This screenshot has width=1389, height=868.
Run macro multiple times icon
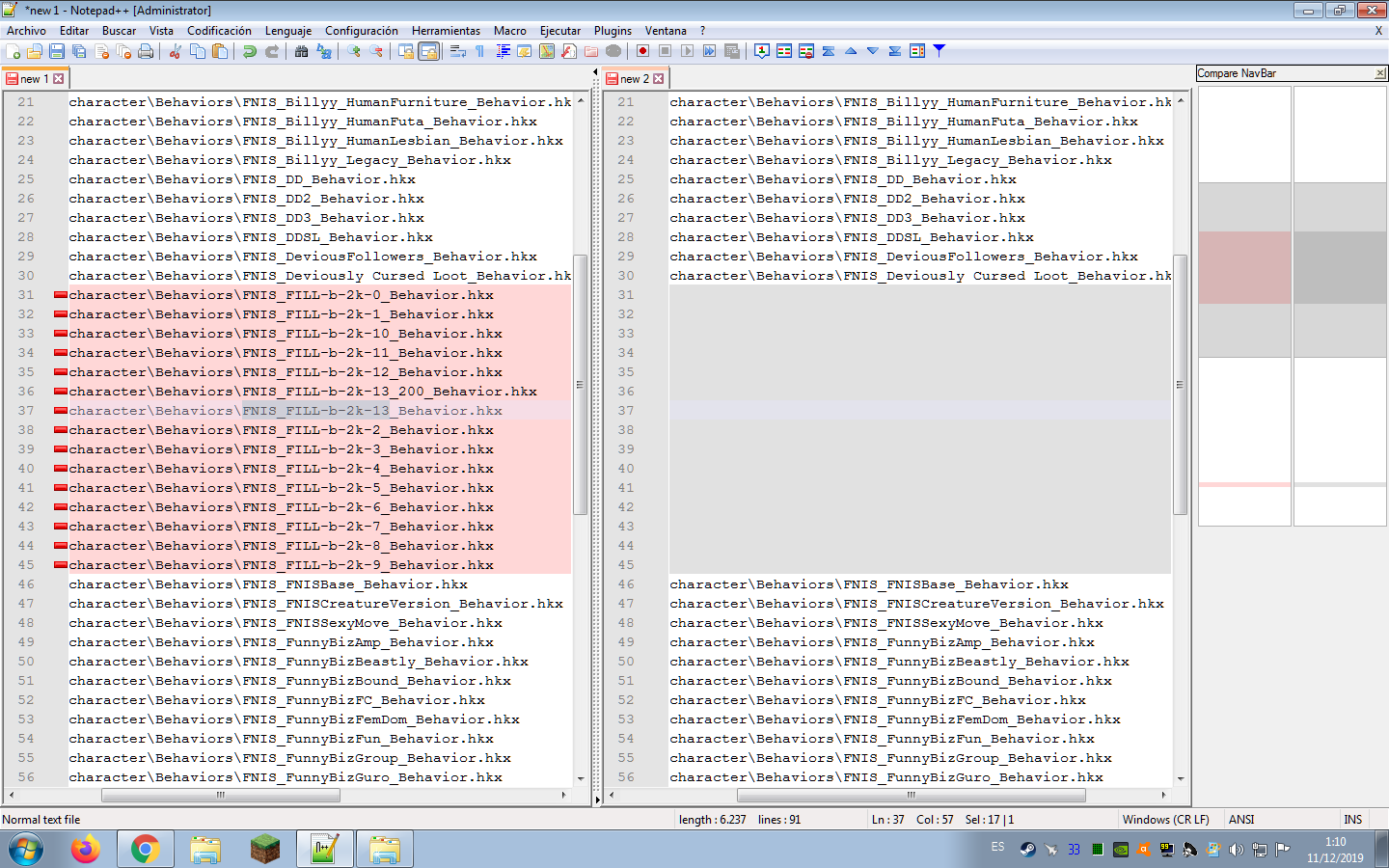[710, 51]
